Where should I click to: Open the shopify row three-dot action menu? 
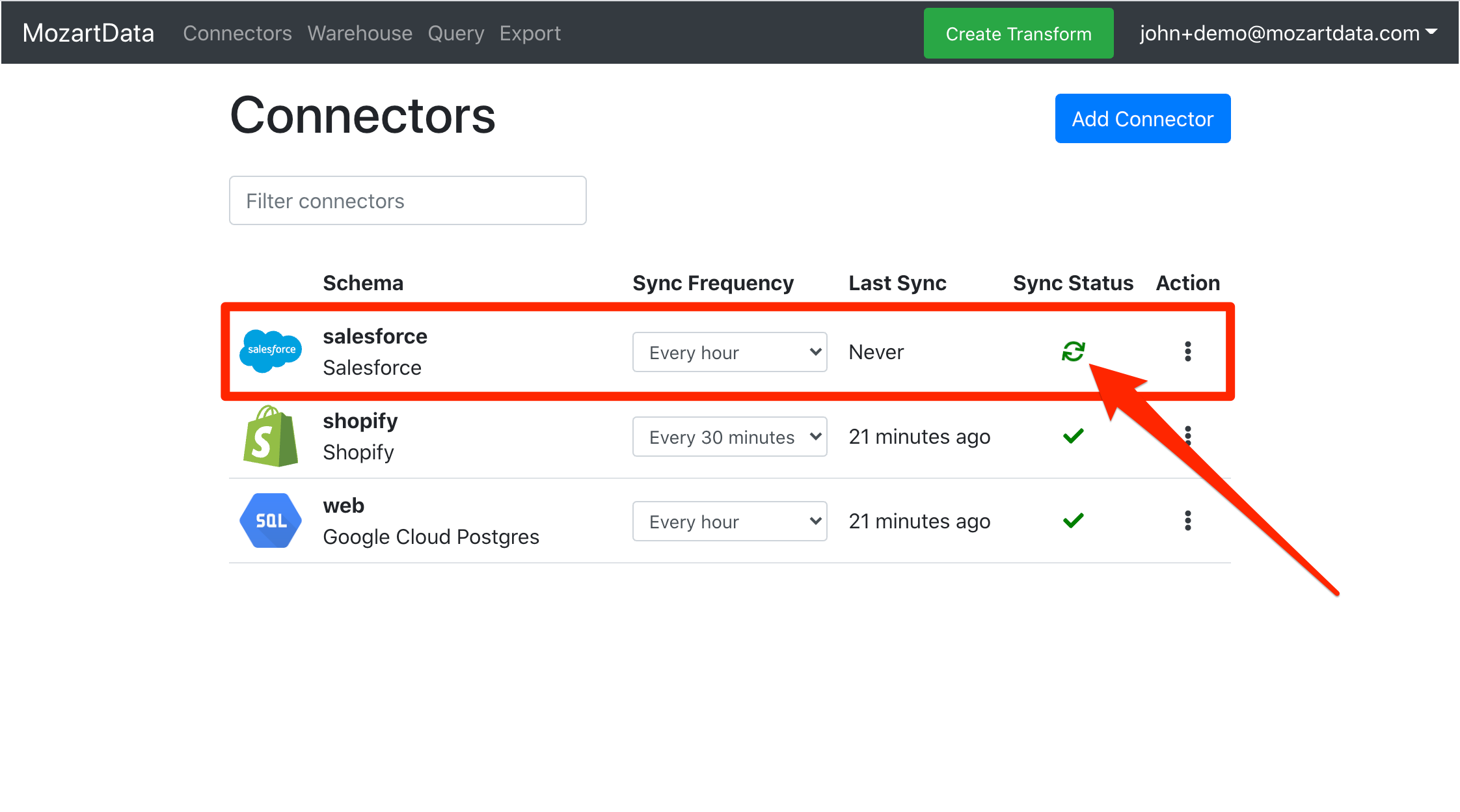(1187, 435)
